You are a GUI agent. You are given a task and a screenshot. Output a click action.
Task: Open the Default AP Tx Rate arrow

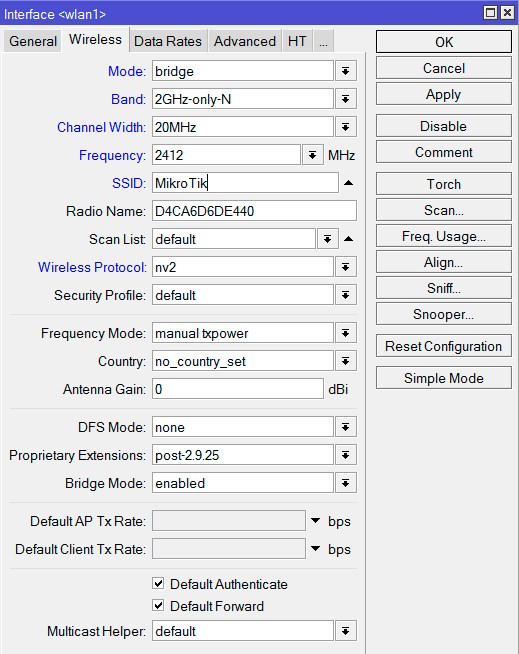tap(315, 521)
